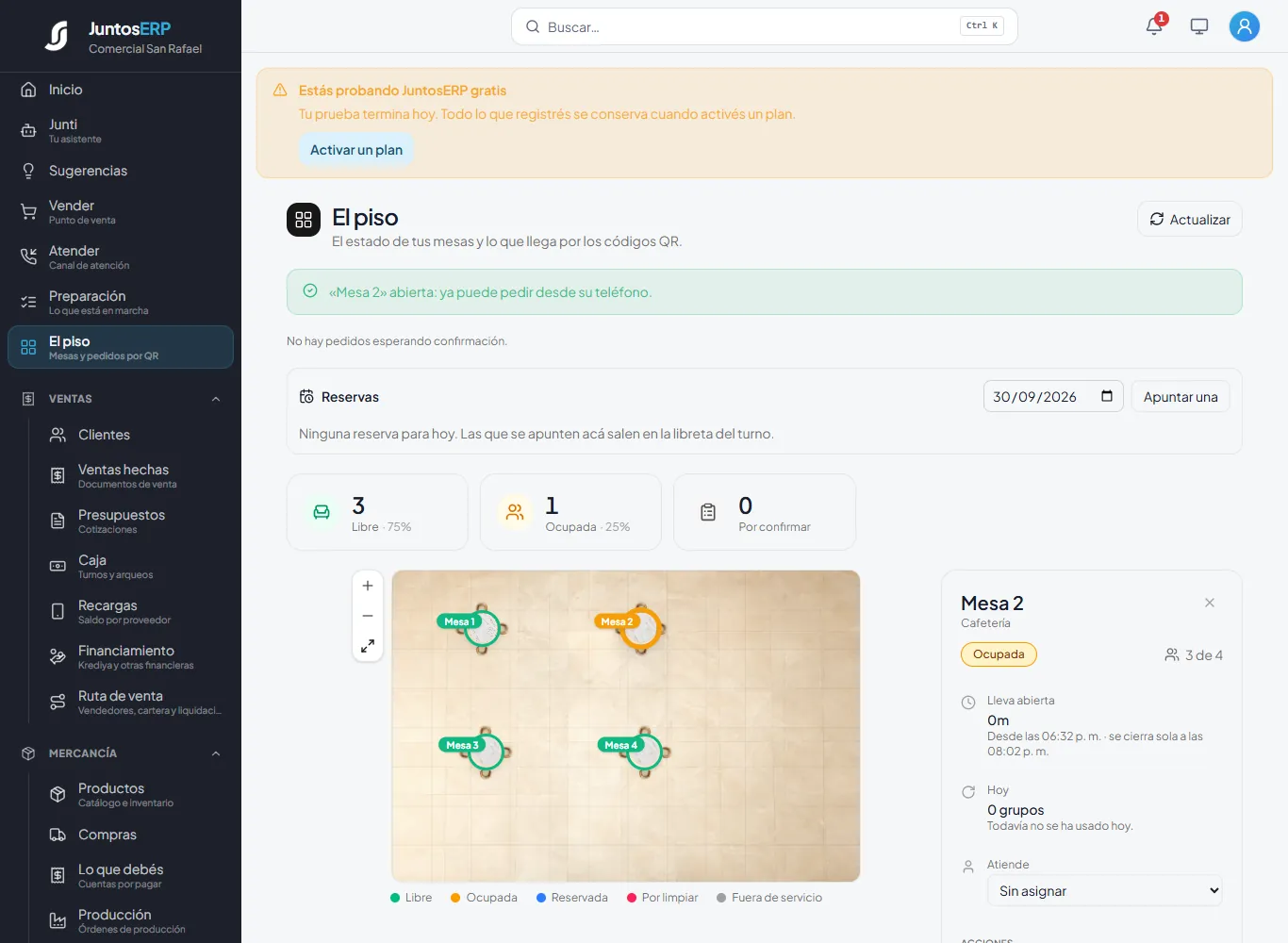Open the Atiende dropdown
Viewport: 1288px width, 943px height.
[x=1105, y=891]
